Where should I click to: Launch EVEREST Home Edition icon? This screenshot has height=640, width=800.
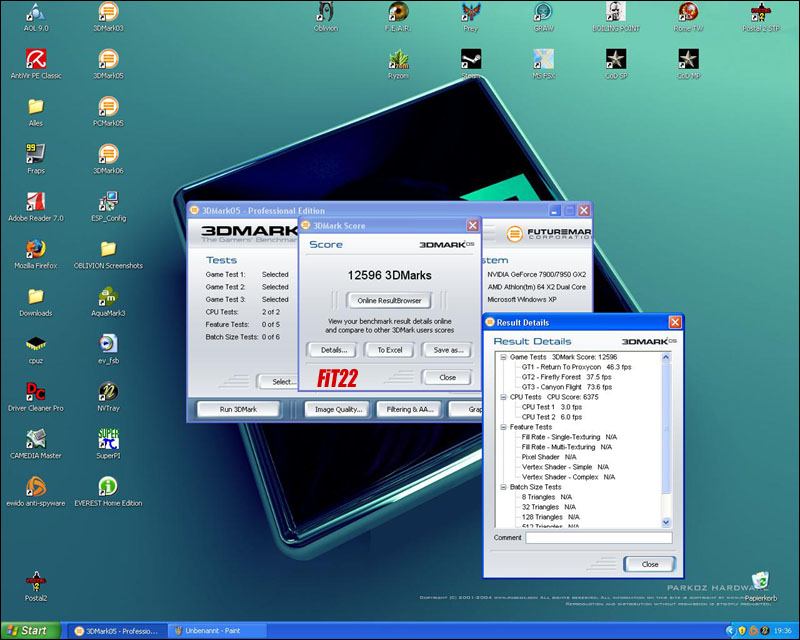(x=108, y=491)
